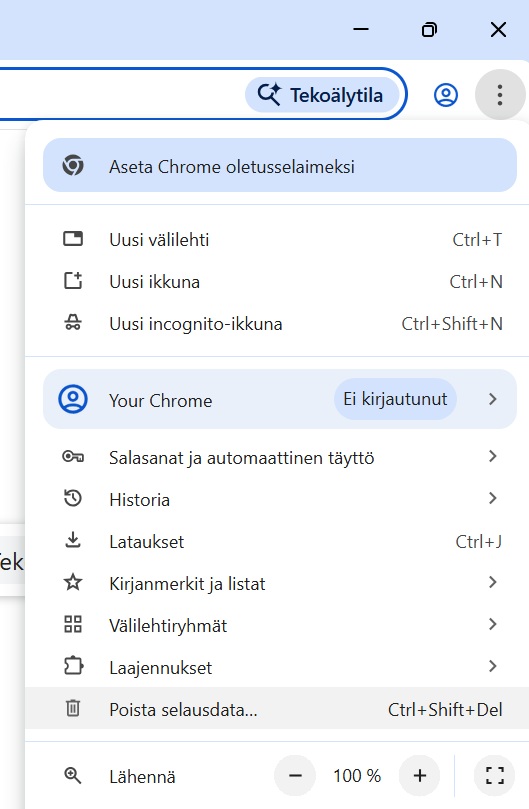529x809 pixels.
Task: Expand the Salasanat ja automaattinen täyttö arrow
Action: coord(492,456)
